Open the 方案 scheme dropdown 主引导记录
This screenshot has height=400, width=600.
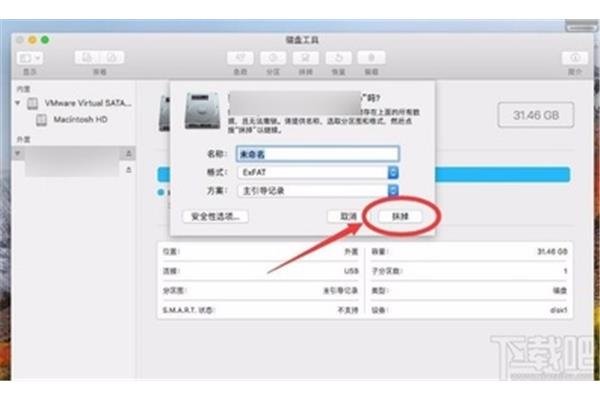tap(318, 191)
